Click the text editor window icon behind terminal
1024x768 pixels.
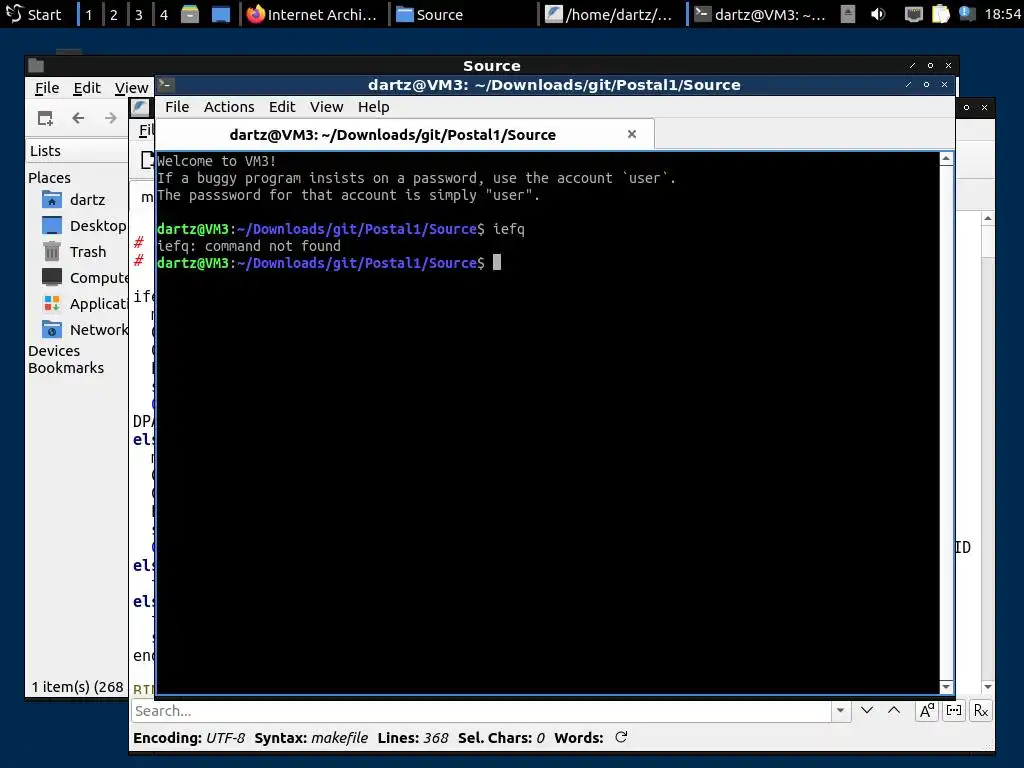[140, 108]
